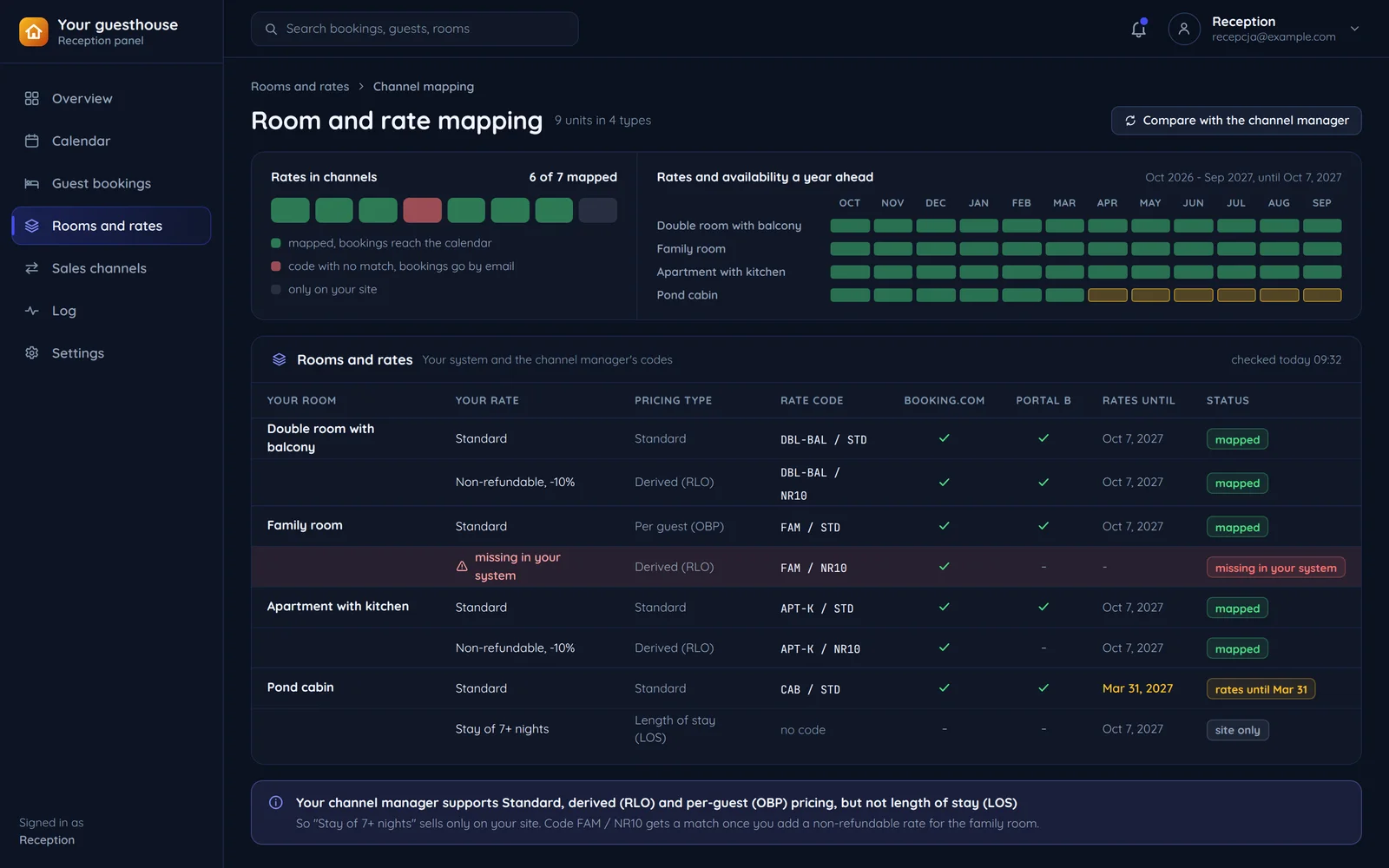Click the Family room row name
Screen dimensions: 1389x868
click(x=305, y=525)
